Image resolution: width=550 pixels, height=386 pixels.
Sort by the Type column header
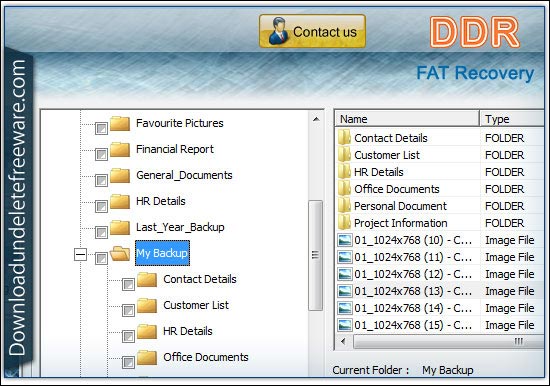click(512, 119)
